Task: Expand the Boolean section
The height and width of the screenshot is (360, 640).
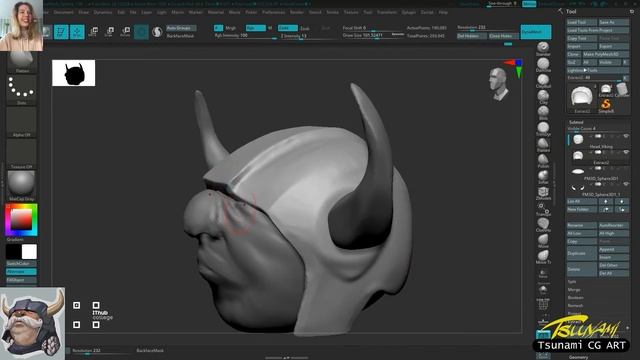Action: point(575,298)
